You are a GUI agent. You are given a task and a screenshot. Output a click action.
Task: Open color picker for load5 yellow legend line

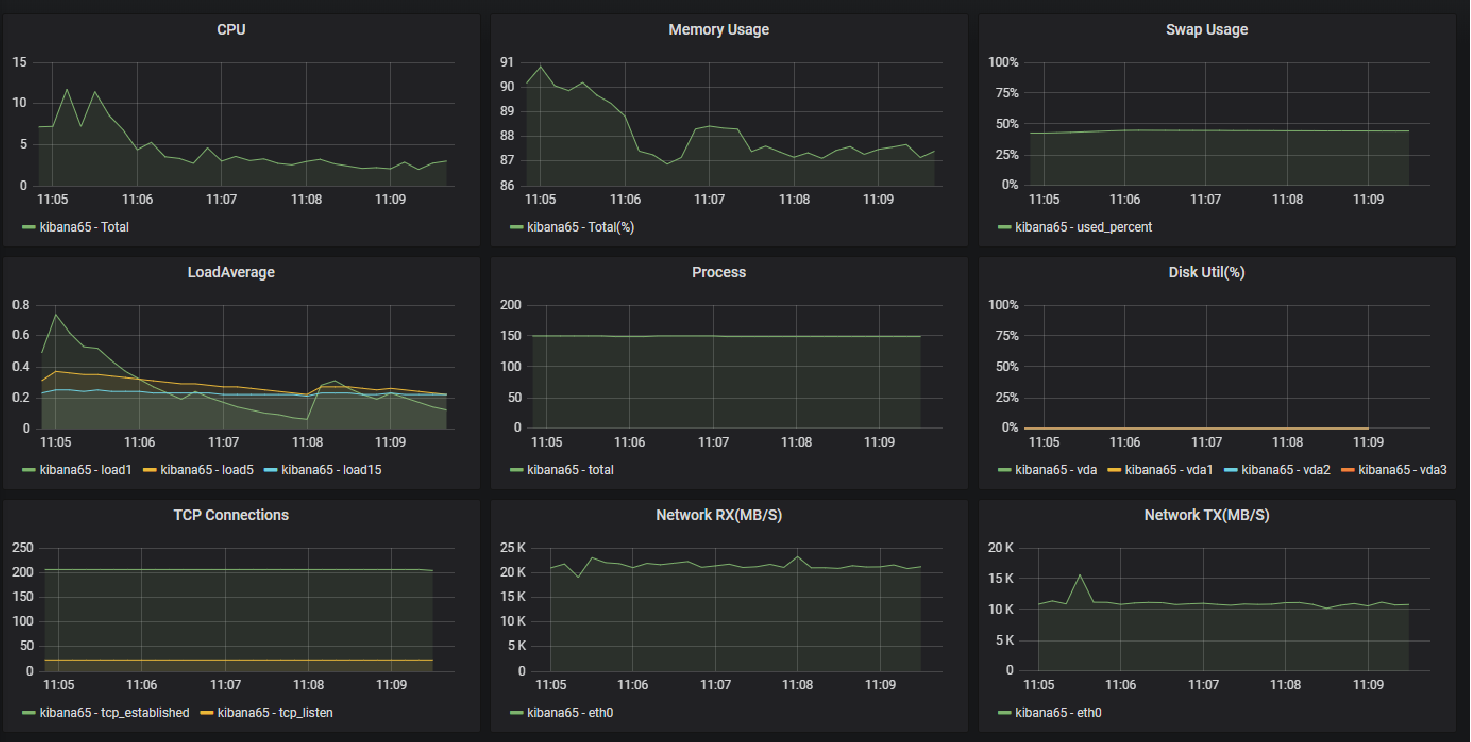(149, 470)
